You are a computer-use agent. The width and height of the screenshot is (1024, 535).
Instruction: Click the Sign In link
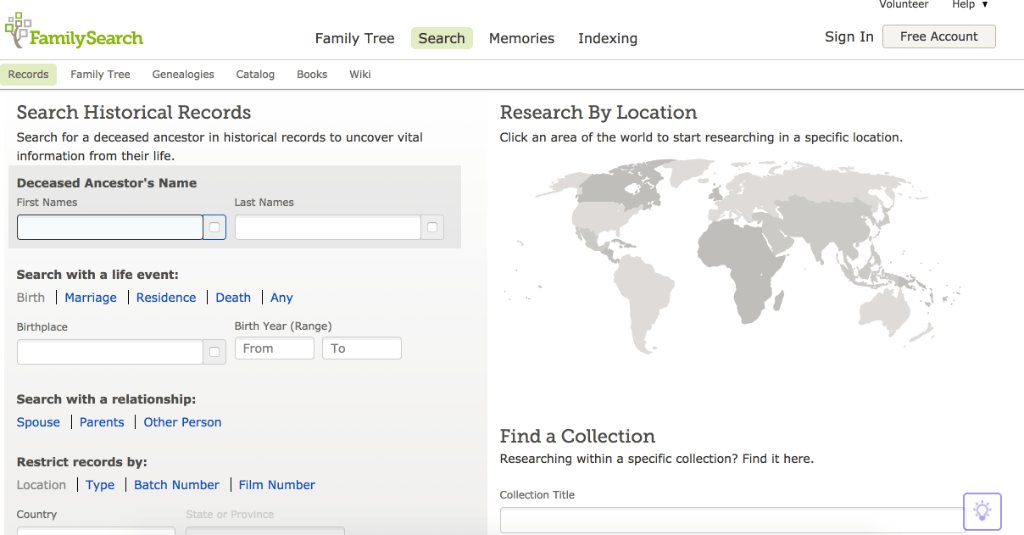849,37
